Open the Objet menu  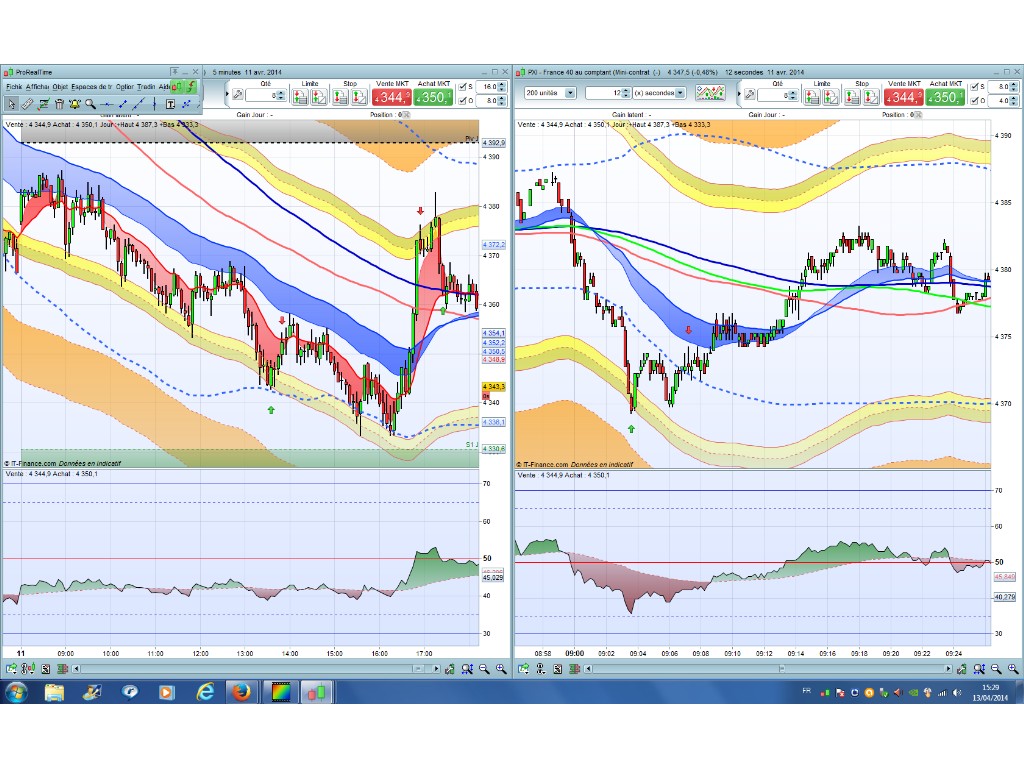point(60,86)
